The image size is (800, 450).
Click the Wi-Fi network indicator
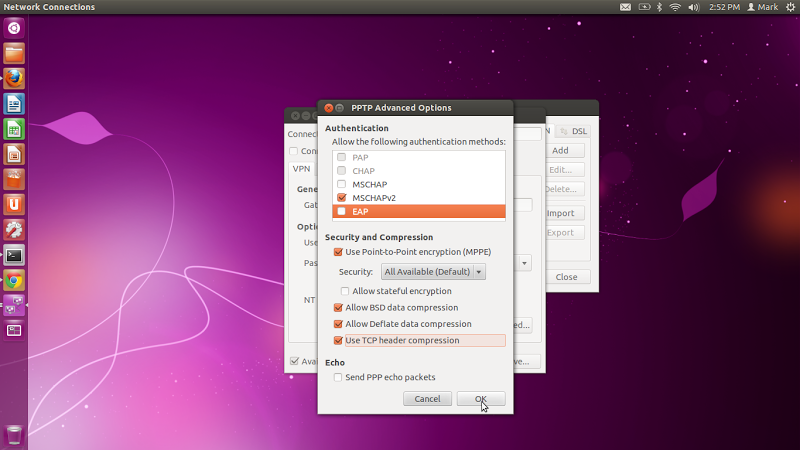click(x=675, y=7)
